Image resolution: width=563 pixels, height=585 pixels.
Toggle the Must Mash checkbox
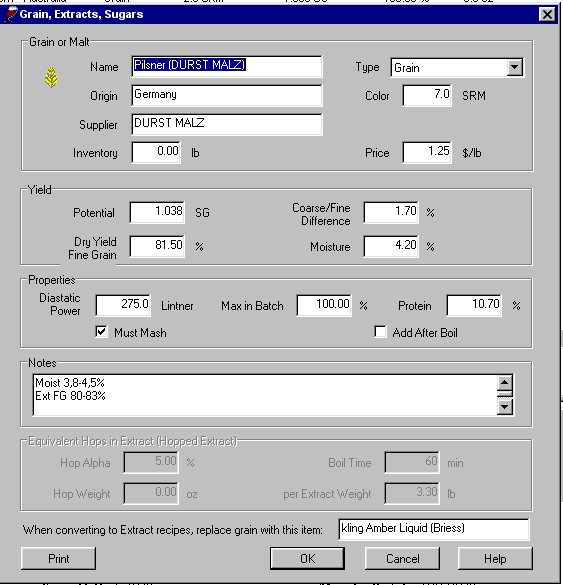101,331
